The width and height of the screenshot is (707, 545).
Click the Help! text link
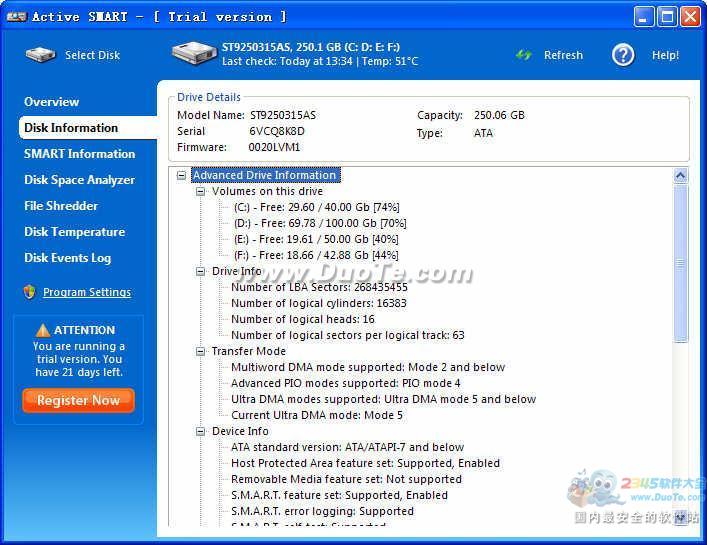click(x=665, y=55)
